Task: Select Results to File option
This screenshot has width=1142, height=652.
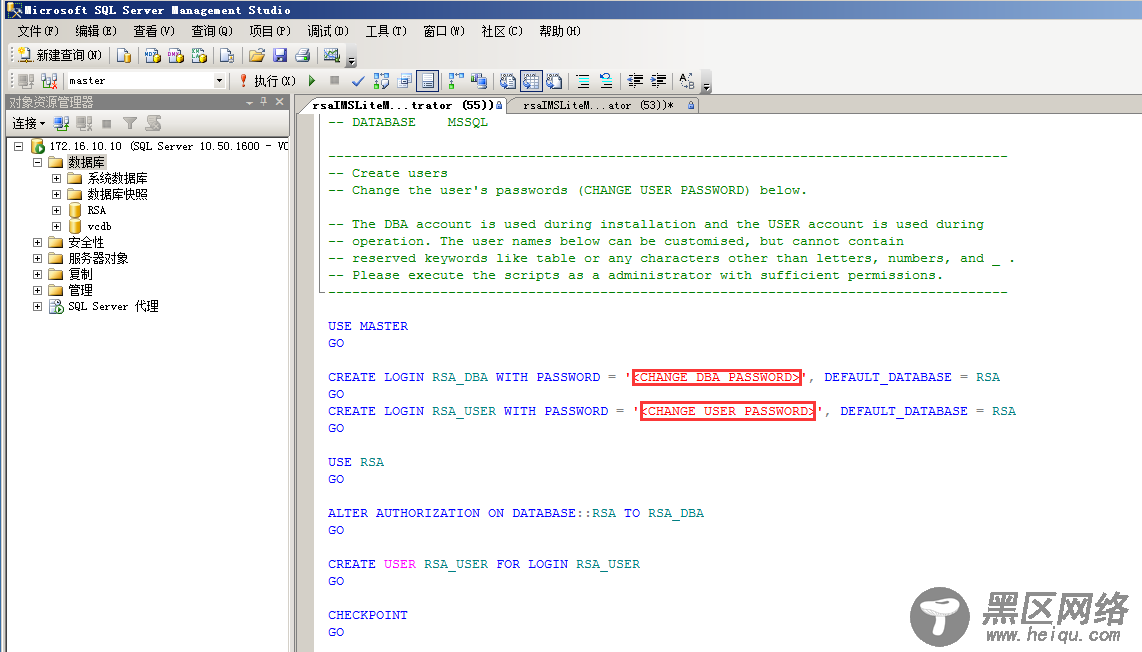Action: [x=554, y=81]
